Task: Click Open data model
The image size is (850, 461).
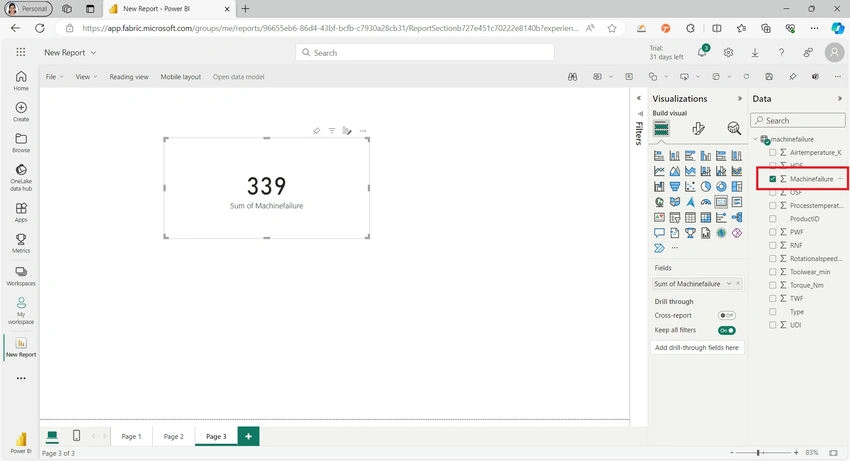Action: click(239, 76)
